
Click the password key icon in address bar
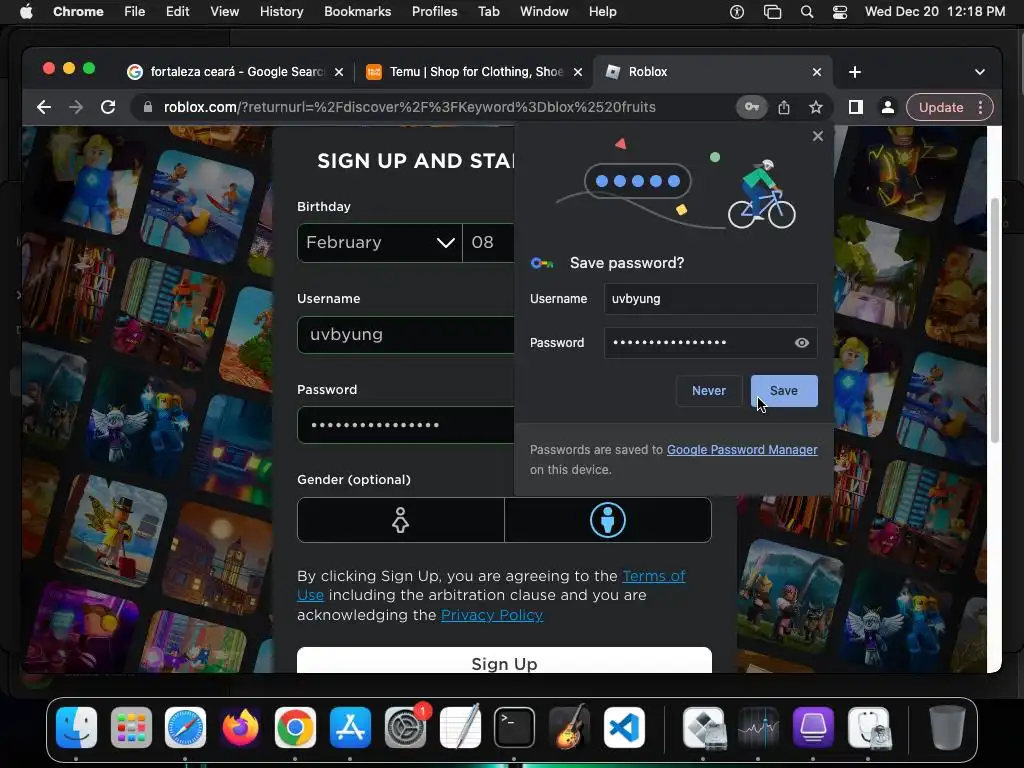click(752, 107)
